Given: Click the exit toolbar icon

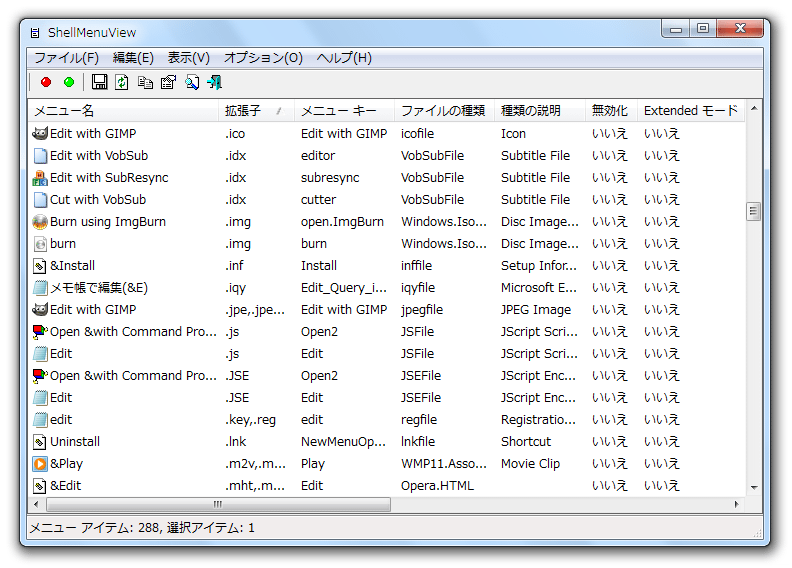Looking at the screenshot, I should 215,82.
